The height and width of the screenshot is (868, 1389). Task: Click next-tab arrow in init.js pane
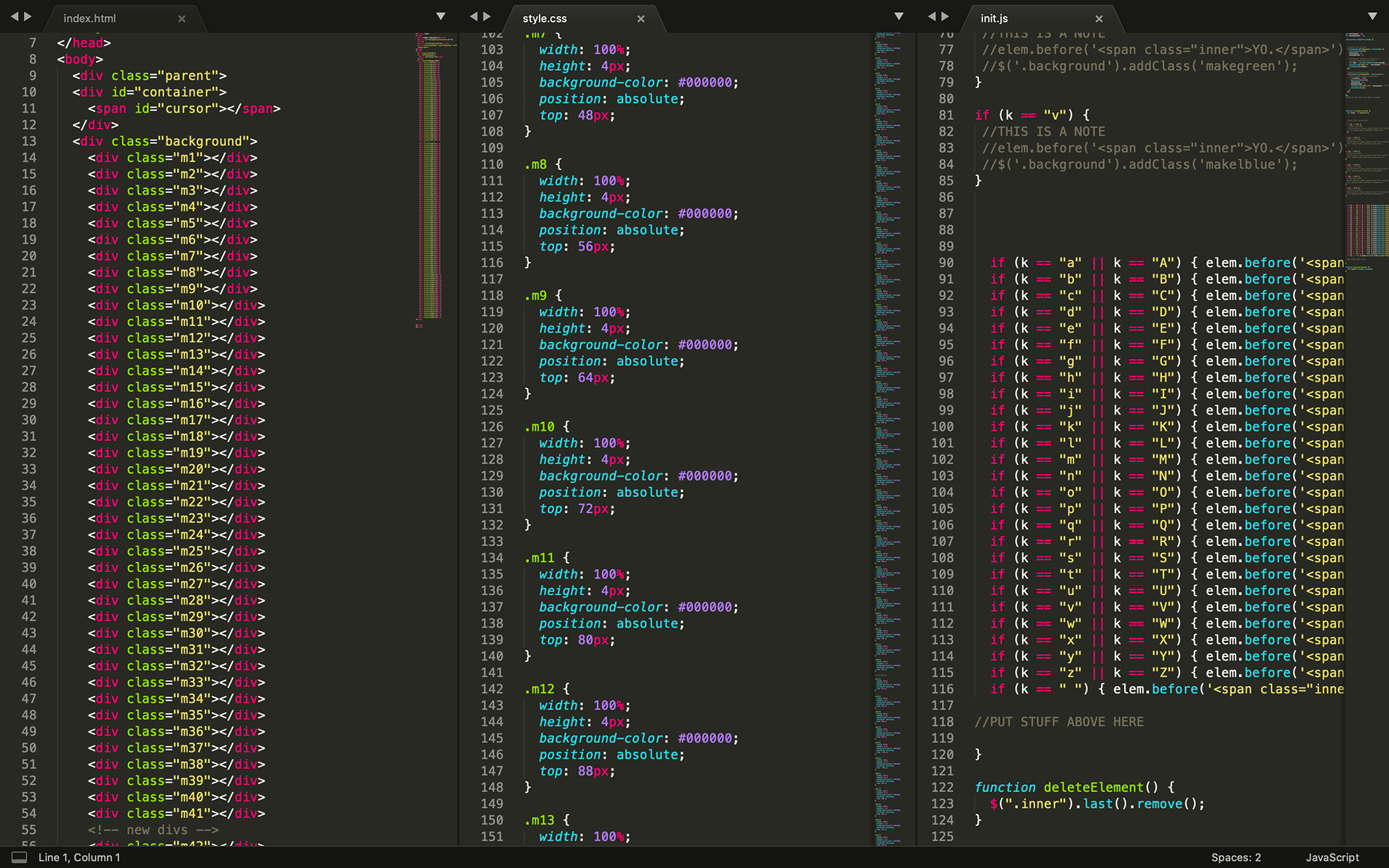tap(945, 16)
